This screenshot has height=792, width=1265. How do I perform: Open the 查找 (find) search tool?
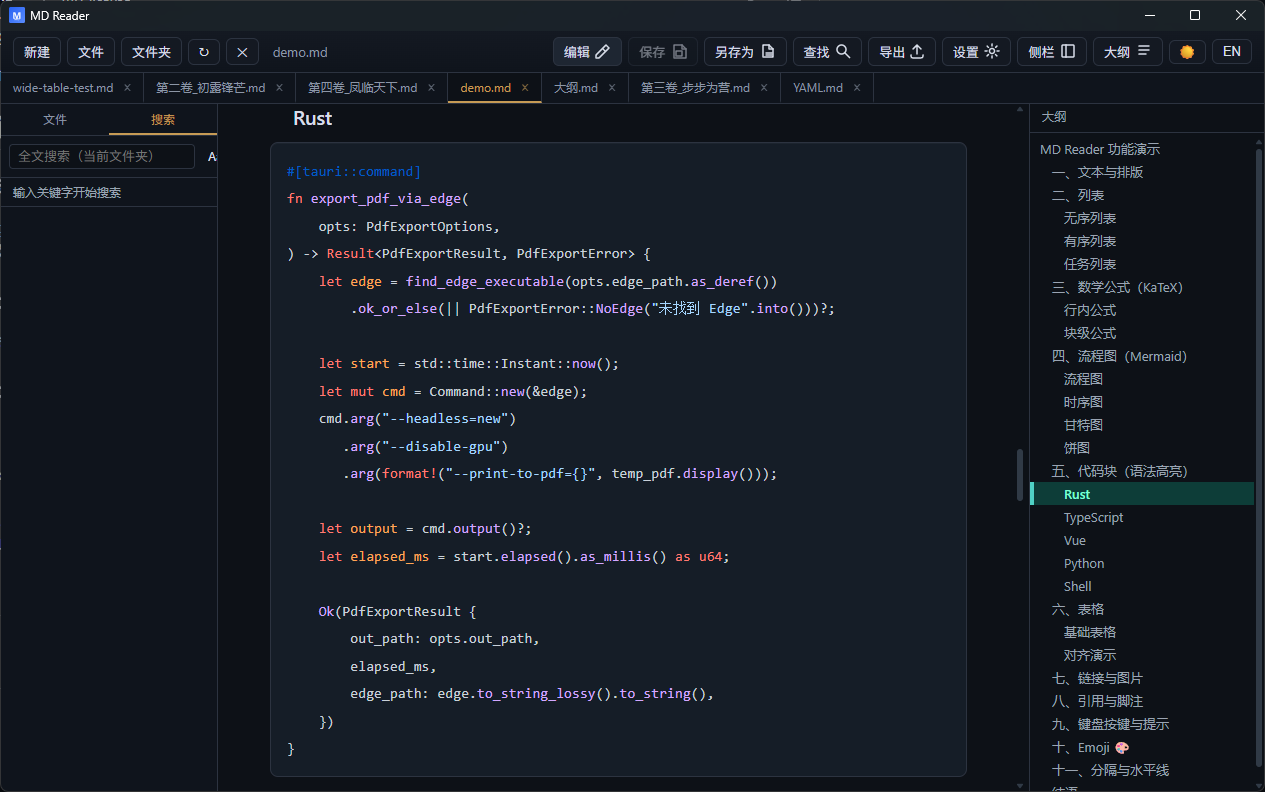pos(827,52)
